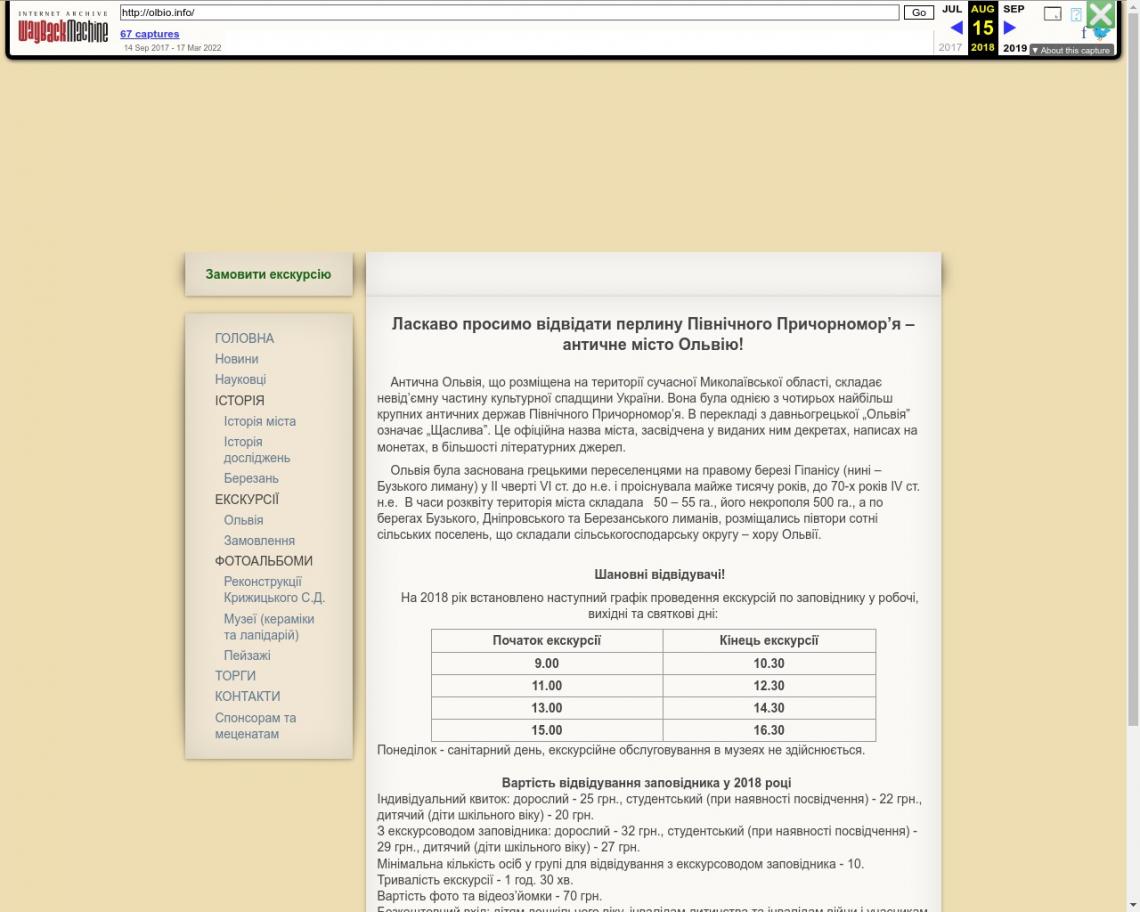Click the Замовити екскурсію button
The height and width of the screenshot is (912, 1140).
(x=268, y=274)
